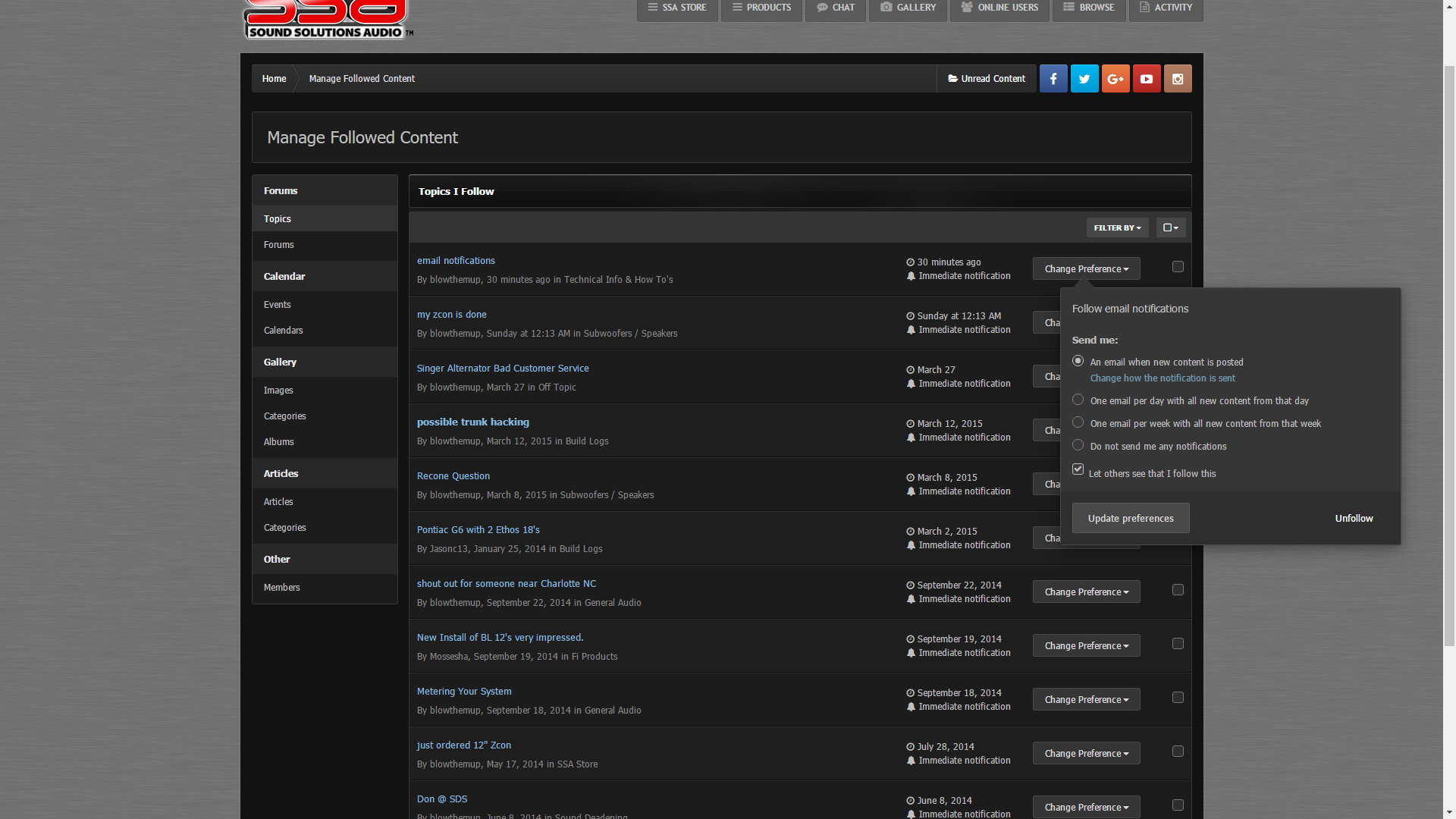Select one email per day option

pos(1078,400)
